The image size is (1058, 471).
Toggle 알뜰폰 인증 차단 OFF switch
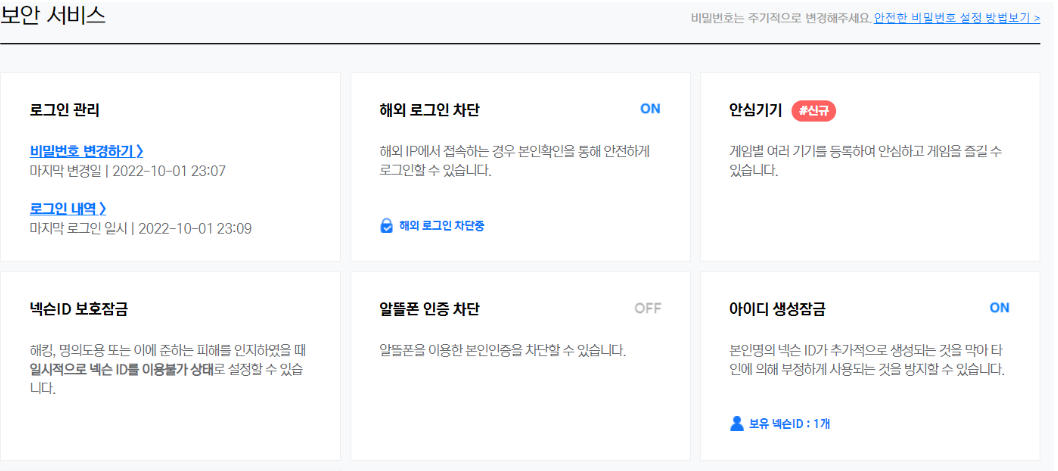tap(648, 308)
